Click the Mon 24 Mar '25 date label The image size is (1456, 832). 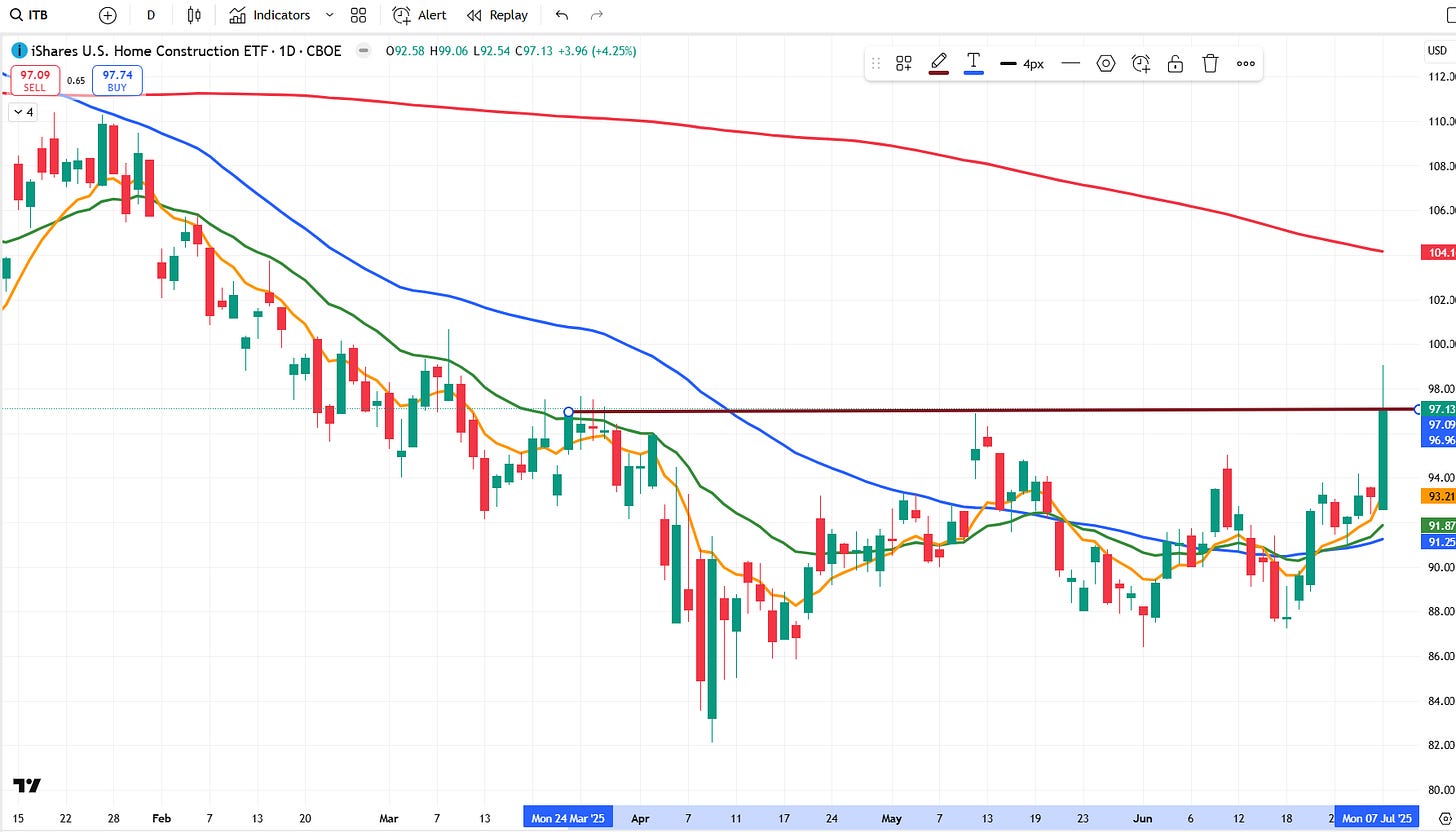pos(567,818)
